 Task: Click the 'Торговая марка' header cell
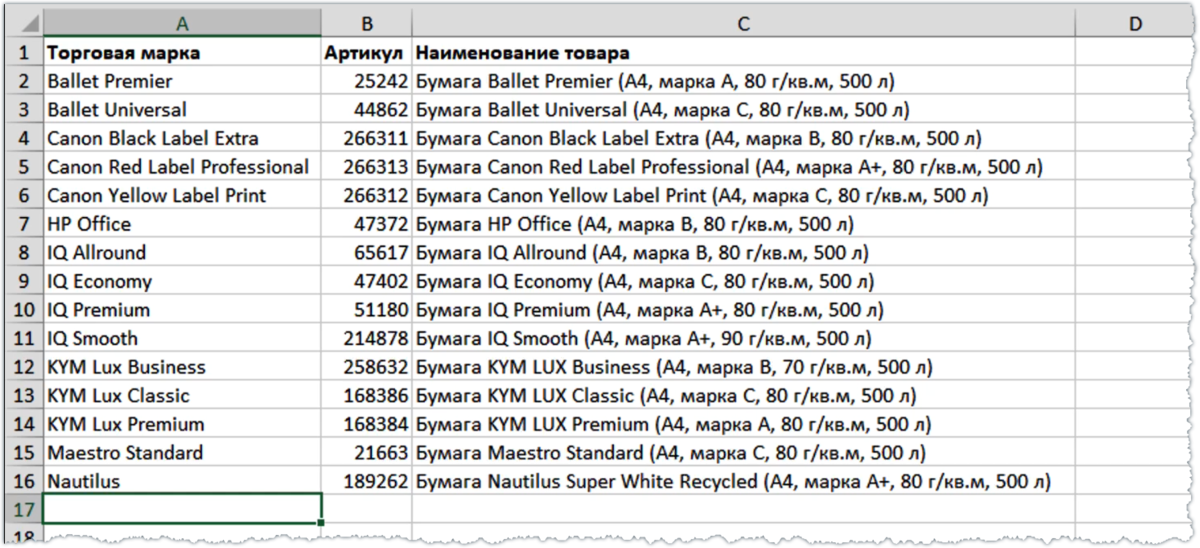(x=182, y=52)
